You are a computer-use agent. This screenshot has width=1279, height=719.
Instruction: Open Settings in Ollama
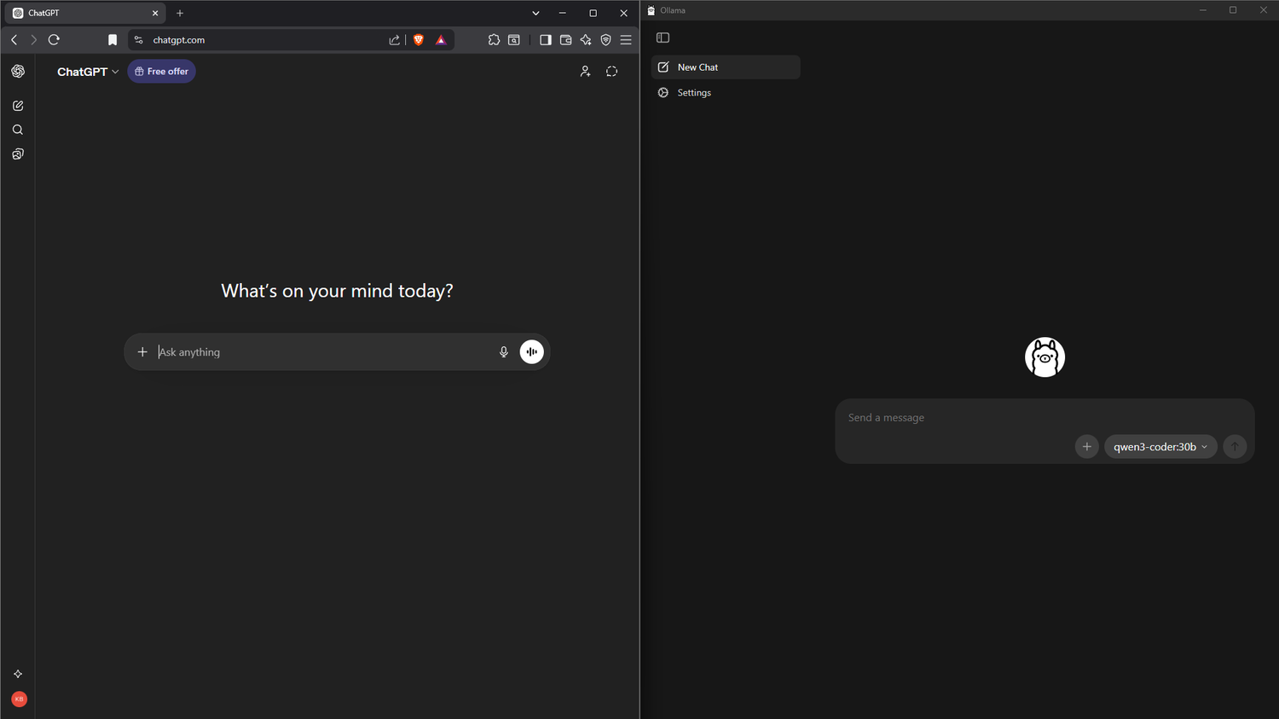pos(726,93)
